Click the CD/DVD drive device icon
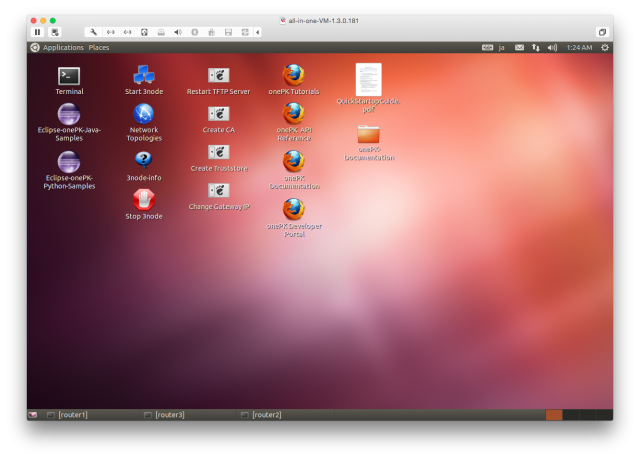The height and width of the screenshot is (459, 640). (161, 32)
